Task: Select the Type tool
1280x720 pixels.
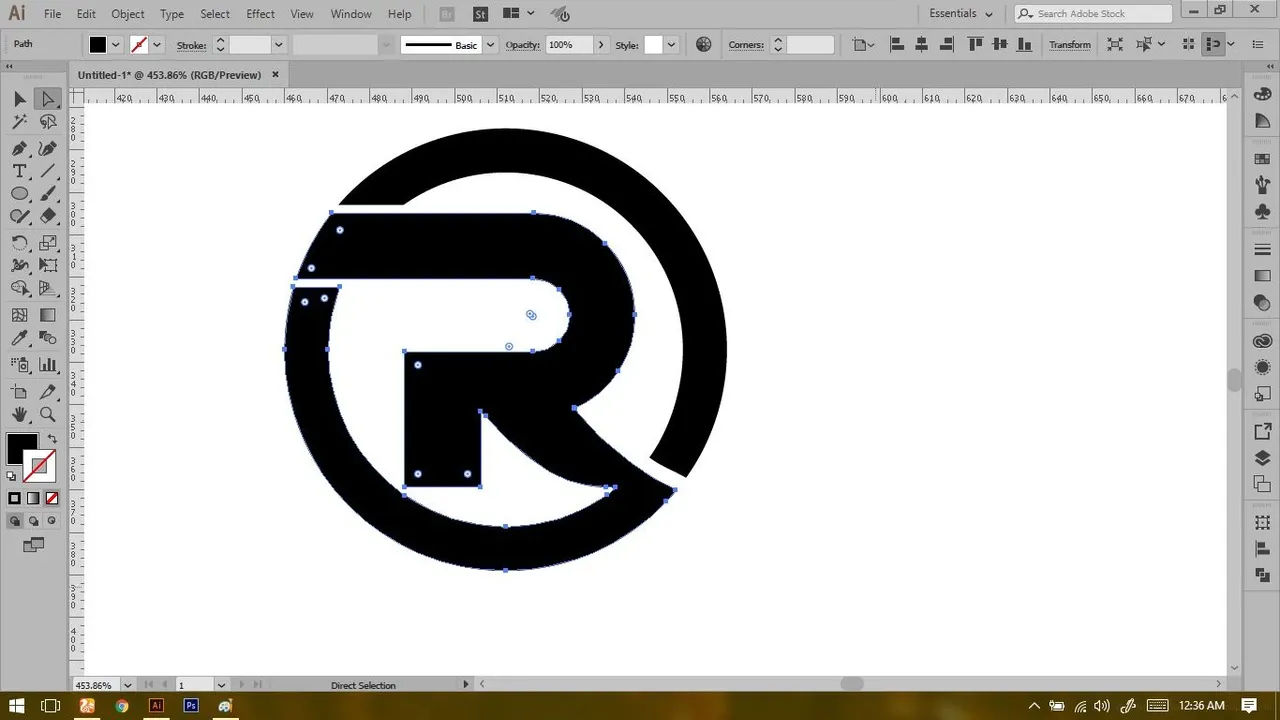Action: [x=19, y=171]
